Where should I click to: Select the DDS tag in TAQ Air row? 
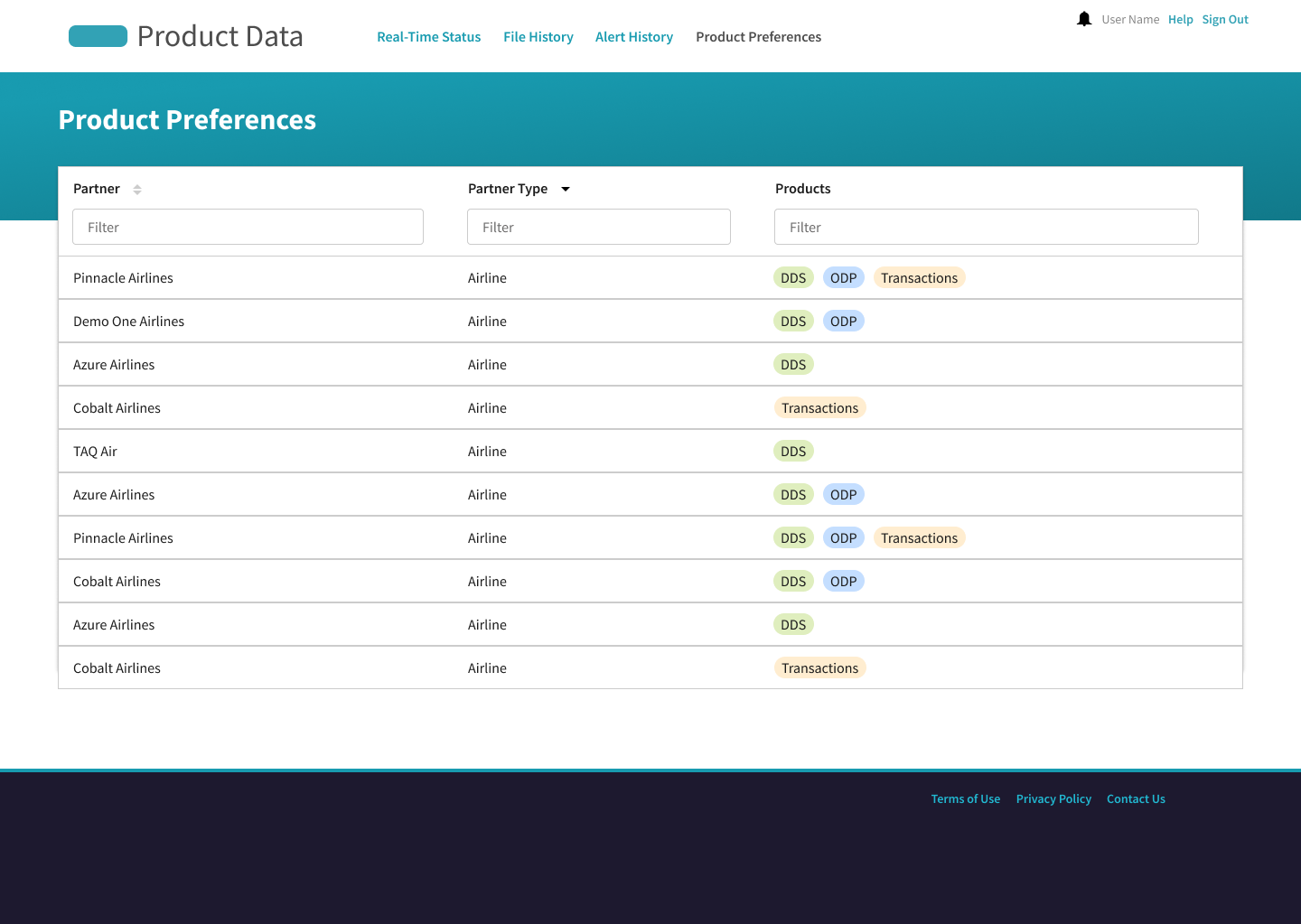[793, 452]
